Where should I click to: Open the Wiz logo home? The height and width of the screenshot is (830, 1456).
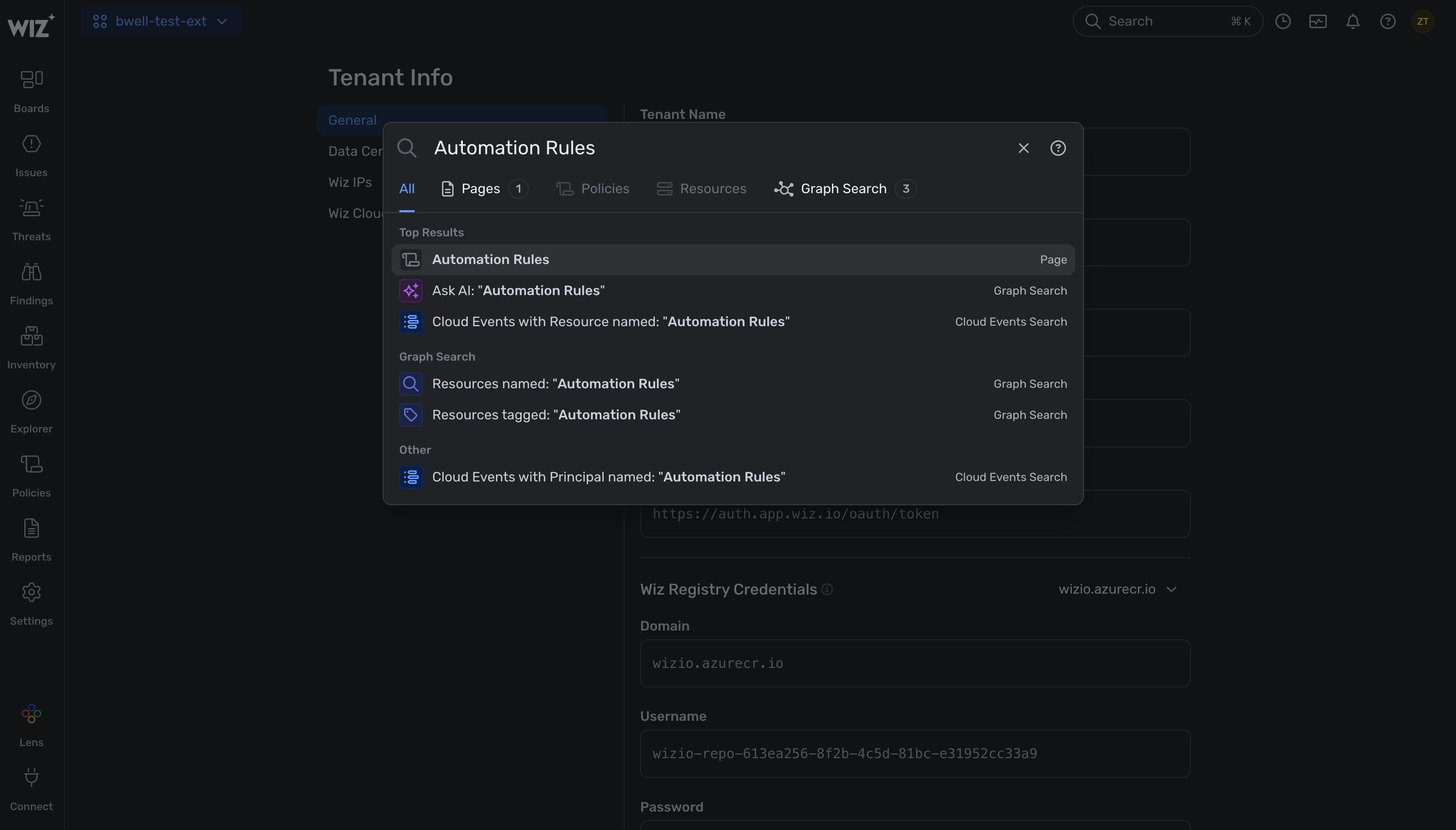[x=32, y=26]
